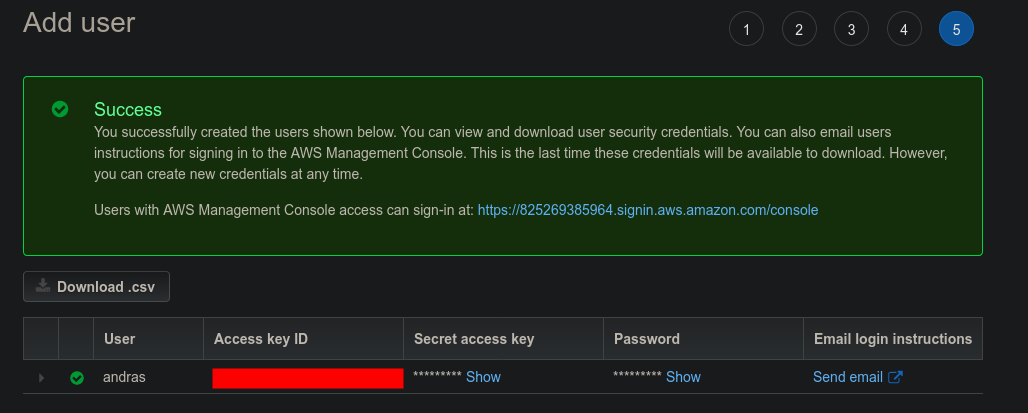Download the credentials .csv file
1028x413 pixels.
[x=97, y=287]
